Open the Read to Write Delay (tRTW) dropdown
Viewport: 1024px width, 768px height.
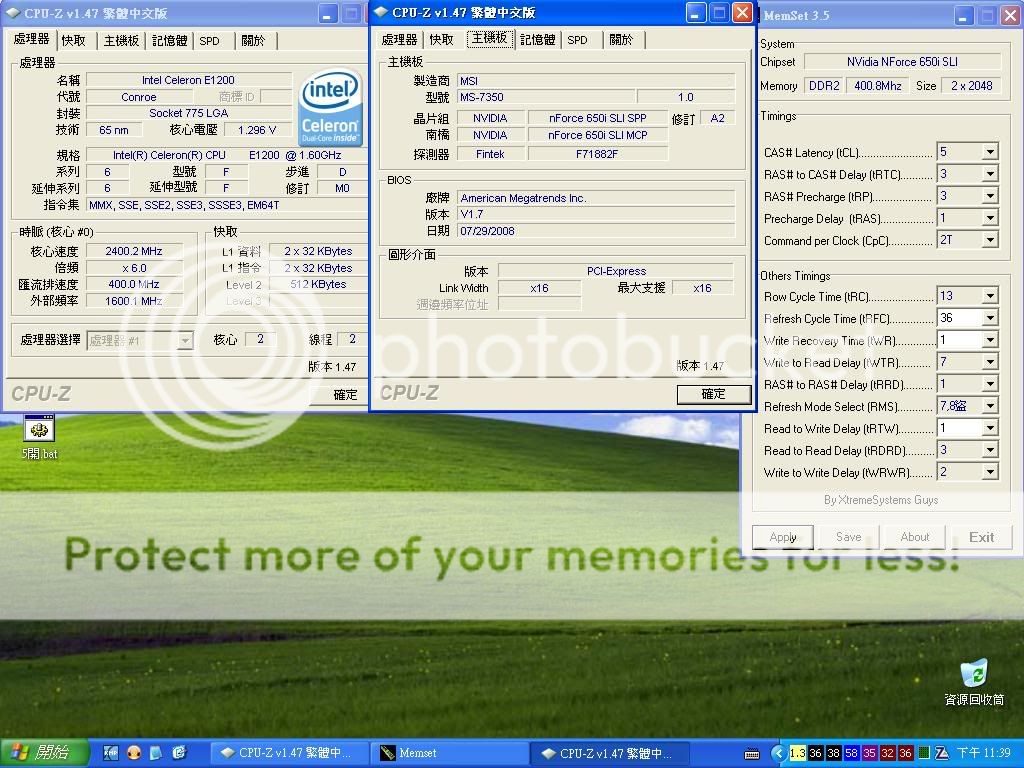(x=990, y=428)
